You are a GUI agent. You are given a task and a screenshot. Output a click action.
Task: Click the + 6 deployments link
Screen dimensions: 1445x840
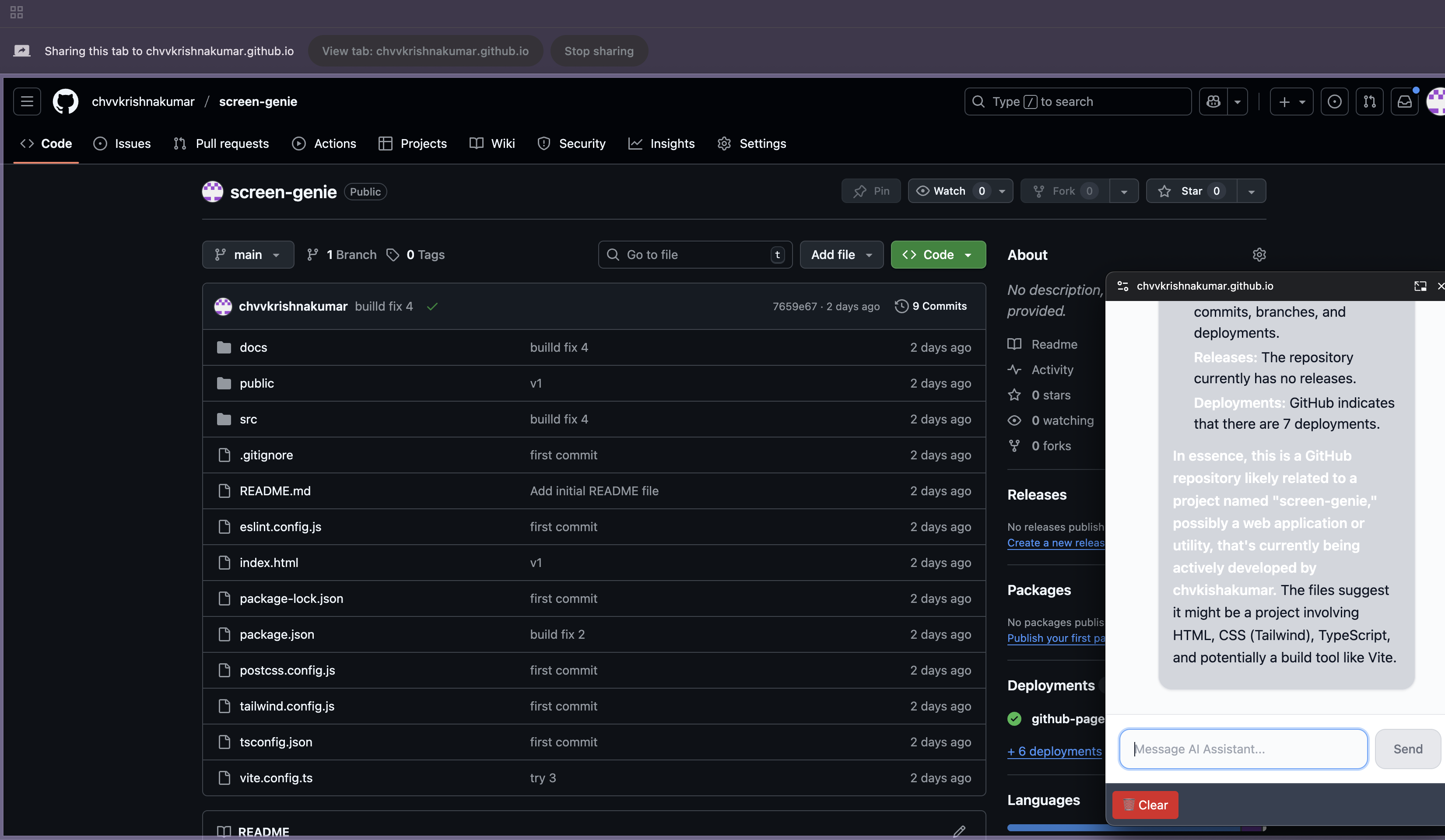1055,751
